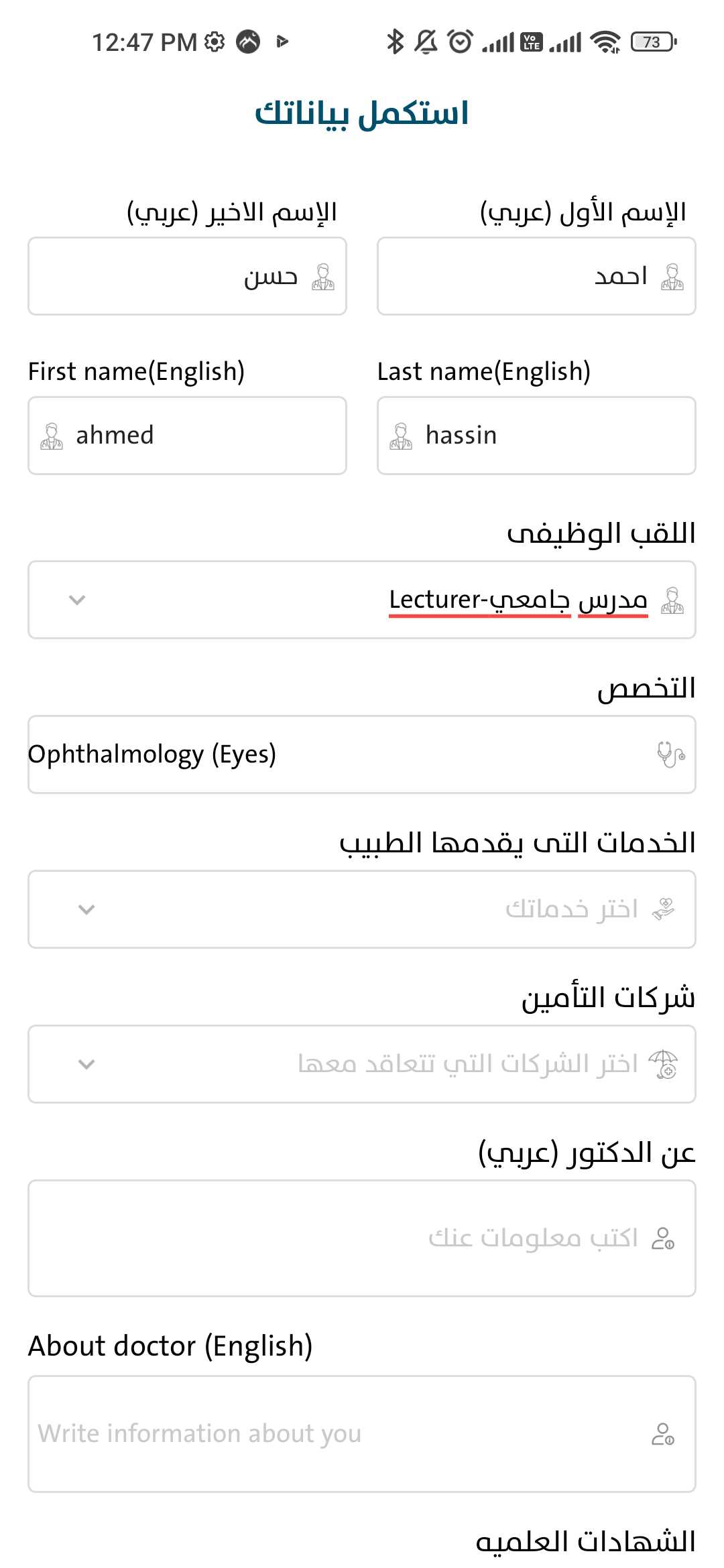Click the stethoscope icon in التخصص specialty field
The image size is (724, 1568).
point(669,753)
